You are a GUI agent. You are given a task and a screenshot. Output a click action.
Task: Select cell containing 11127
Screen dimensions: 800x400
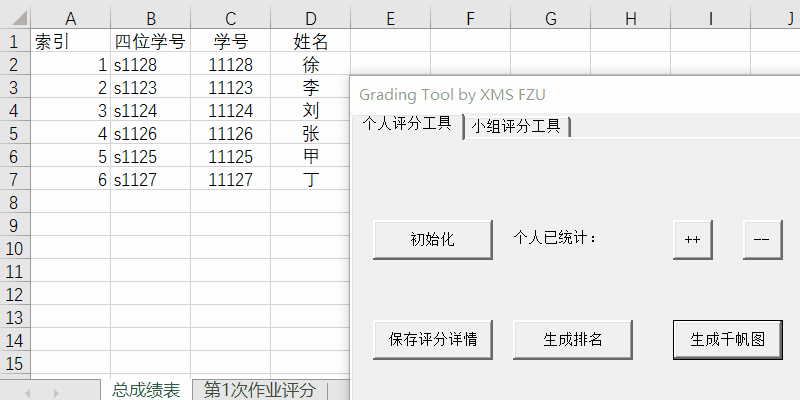point(231,179)
